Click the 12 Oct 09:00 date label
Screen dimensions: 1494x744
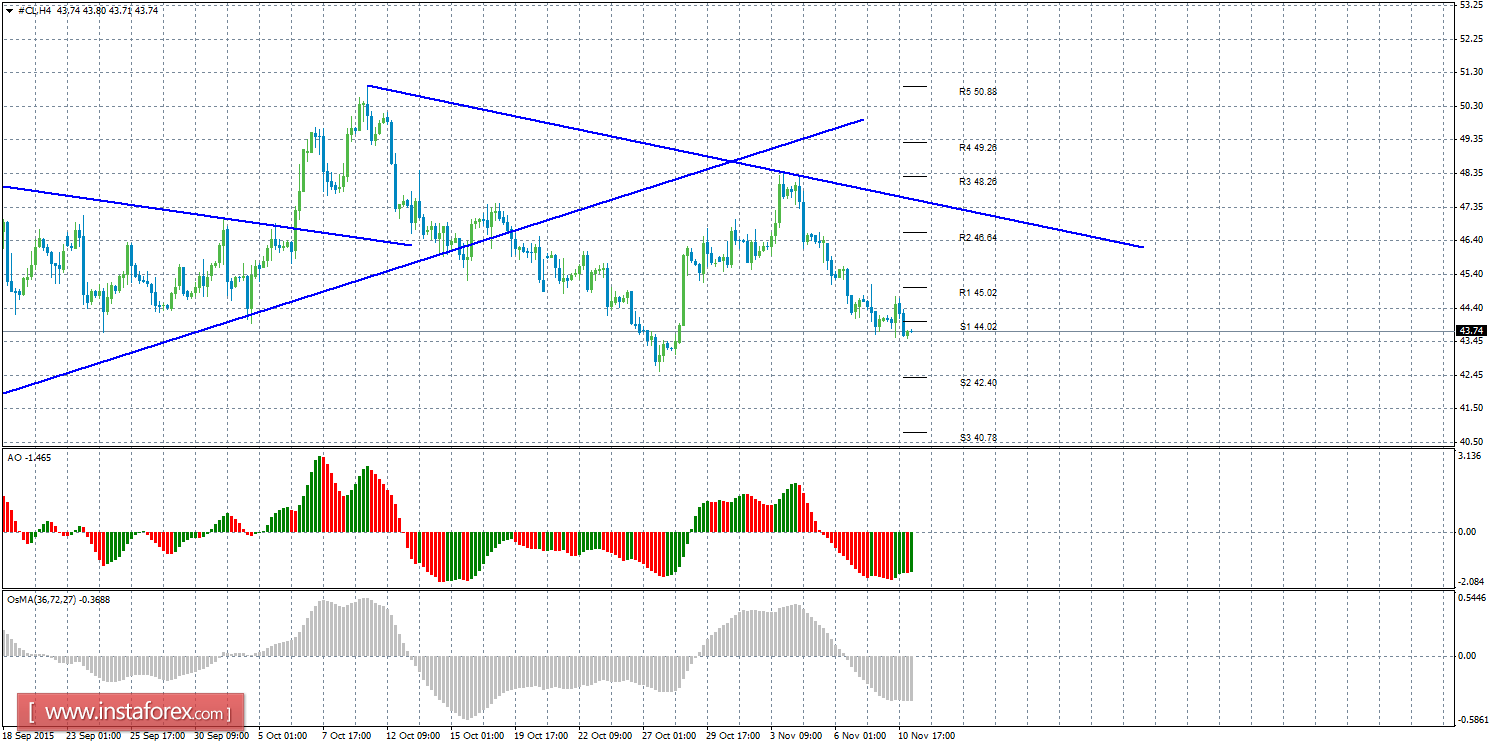click(411, 736)
